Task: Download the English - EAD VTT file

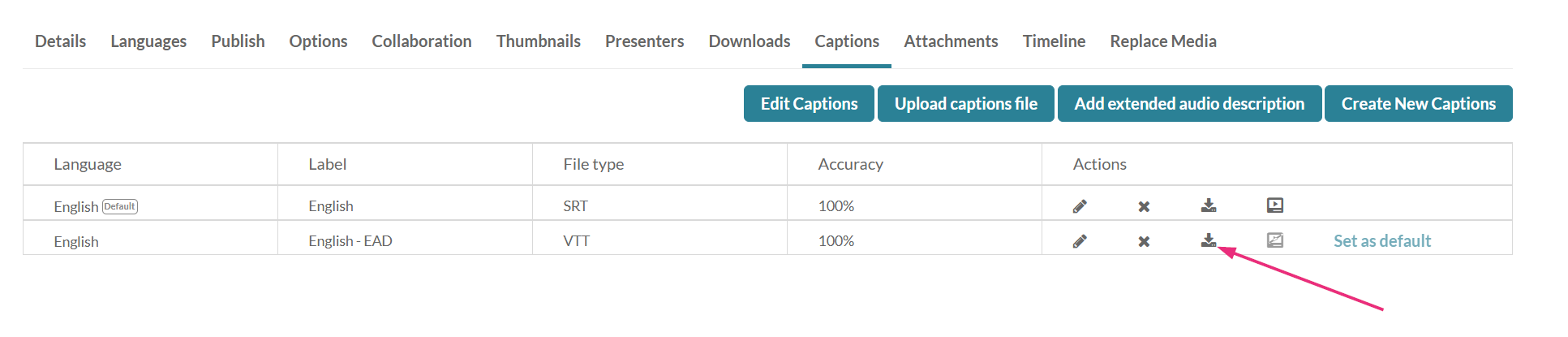Action: click(1209, 240)
